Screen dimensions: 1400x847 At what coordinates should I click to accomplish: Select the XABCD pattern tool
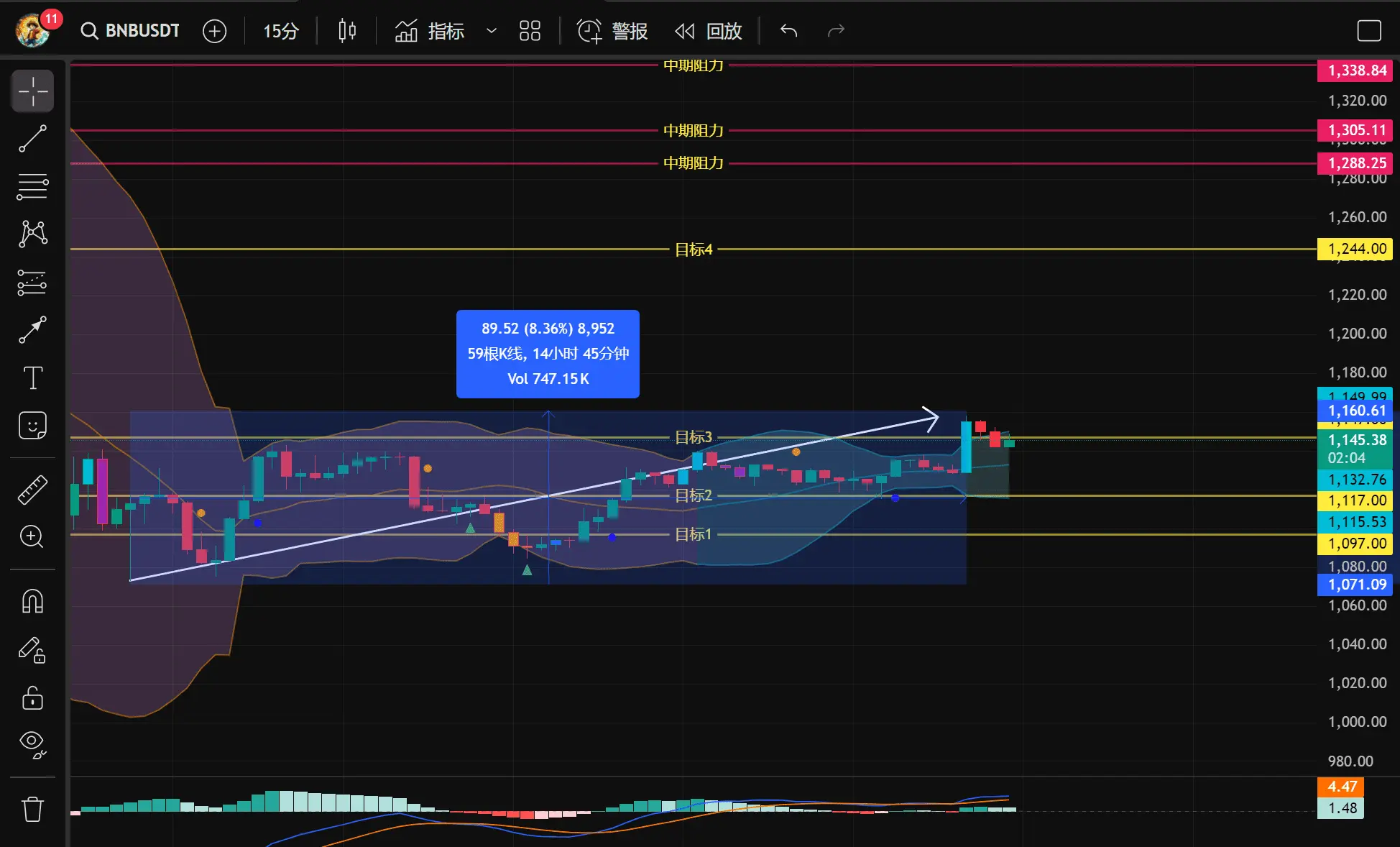pos(32,234)
